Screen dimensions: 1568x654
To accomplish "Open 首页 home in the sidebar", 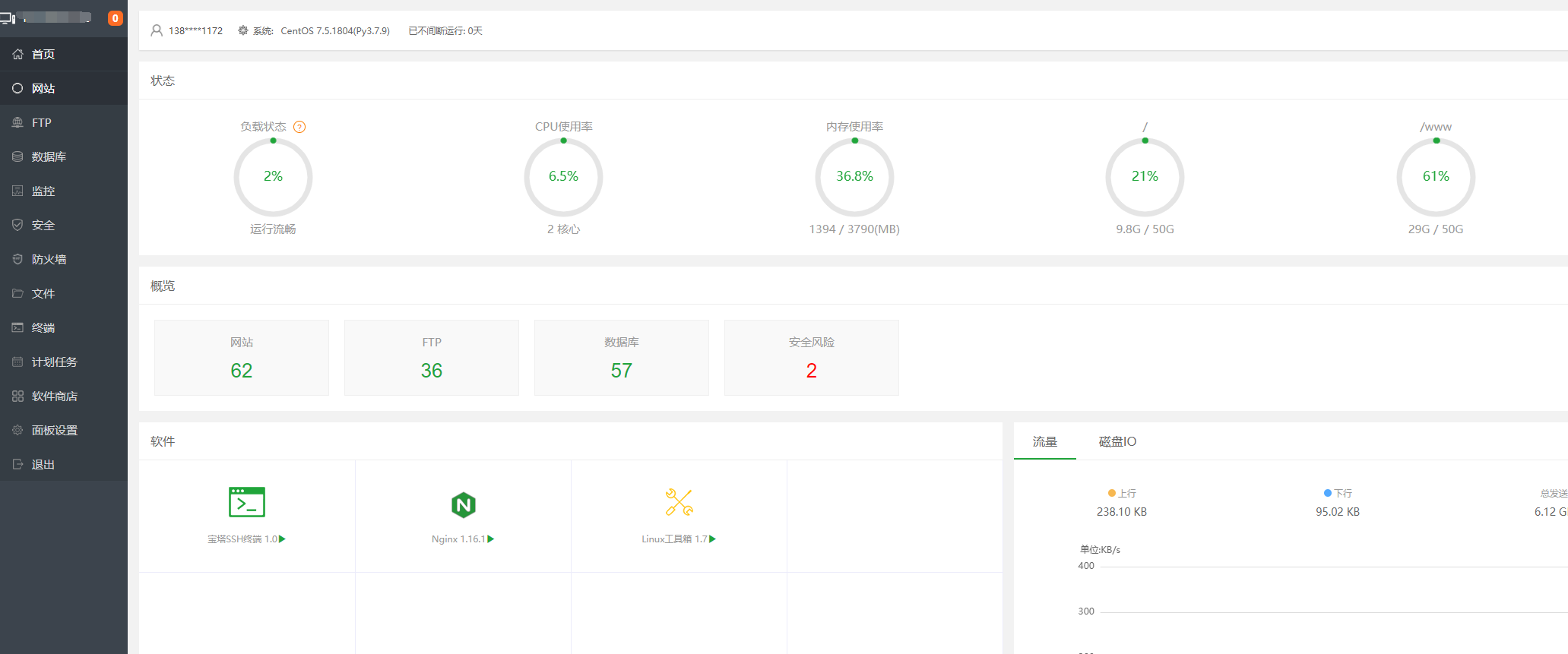I will 43,54.
